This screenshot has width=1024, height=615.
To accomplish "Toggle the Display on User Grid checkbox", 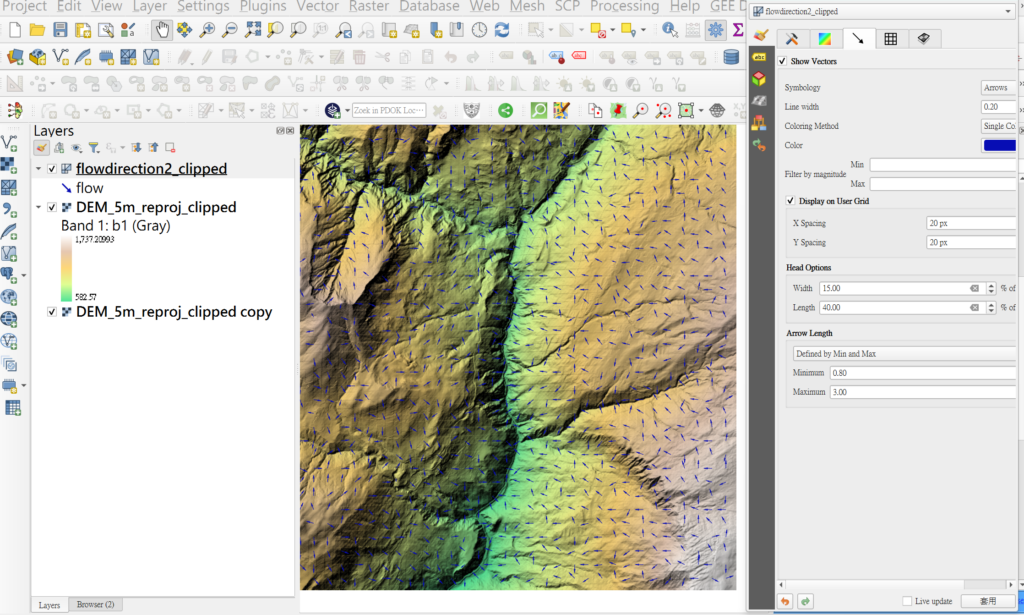I will coord(791,201).
